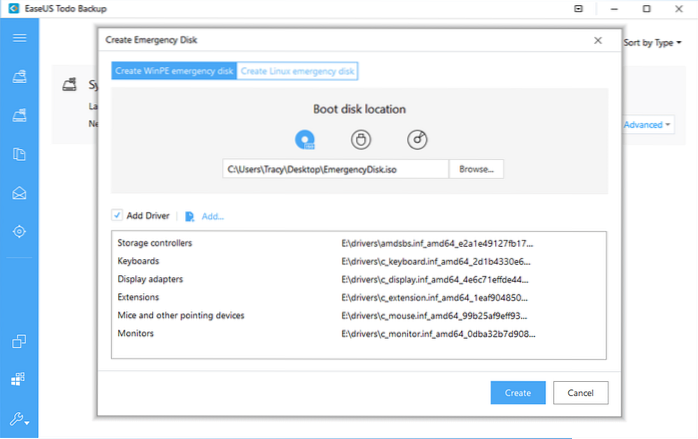Click the File Backup sidebar icon
The width and height of the screenshot is (698, 439).
19,154
